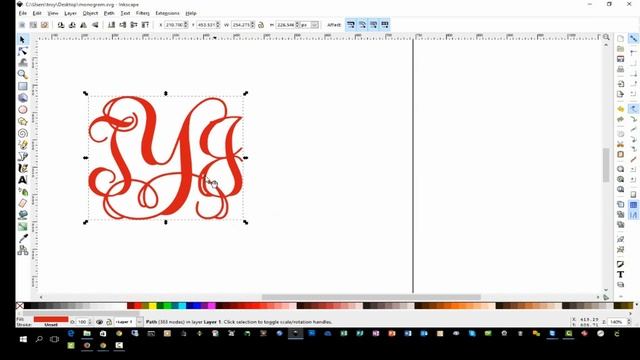Select the Bezier pen tool

(22, 156)
